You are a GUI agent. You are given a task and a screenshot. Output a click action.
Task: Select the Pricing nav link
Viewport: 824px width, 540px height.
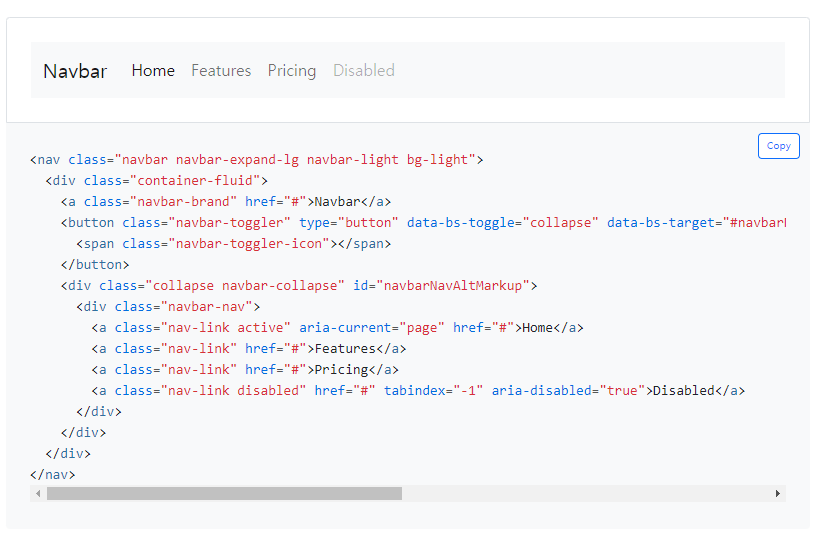tap(292, 70)
